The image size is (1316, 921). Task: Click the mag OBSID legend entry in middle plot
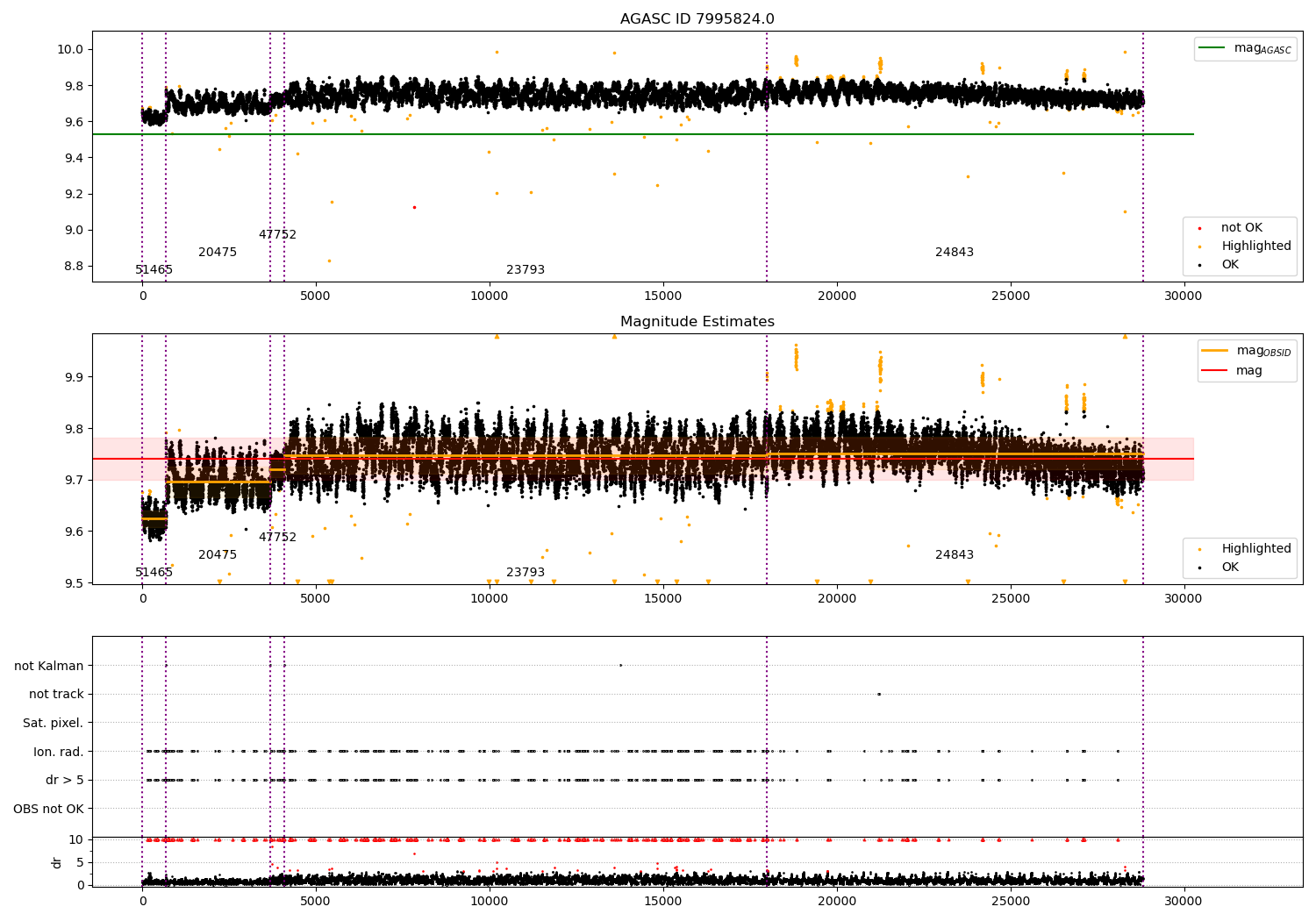[1247, 351]
